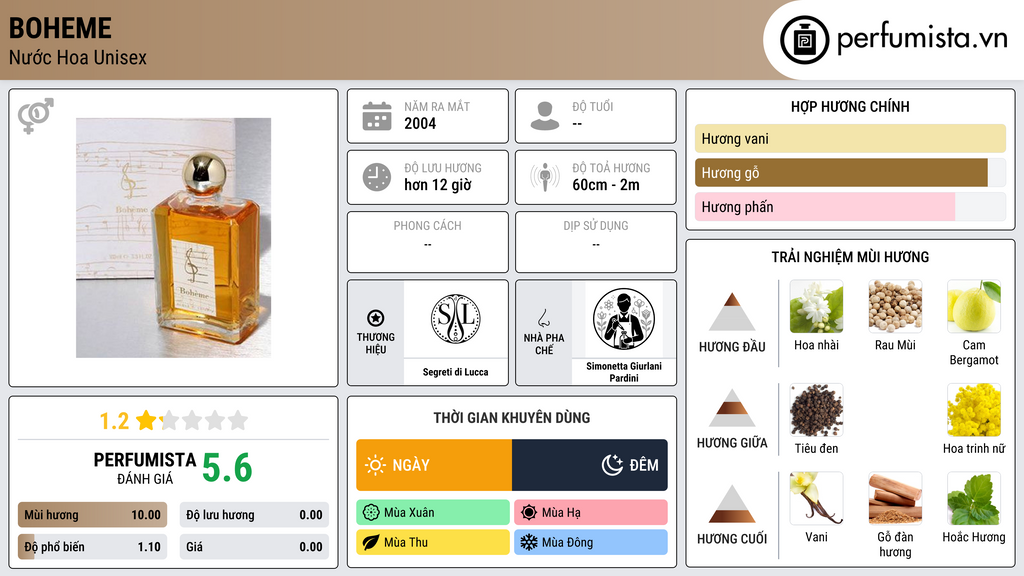Select the Rau Mùi coriander note image
This screenshot has width=1024, height=576.
(x=895, y=307)
